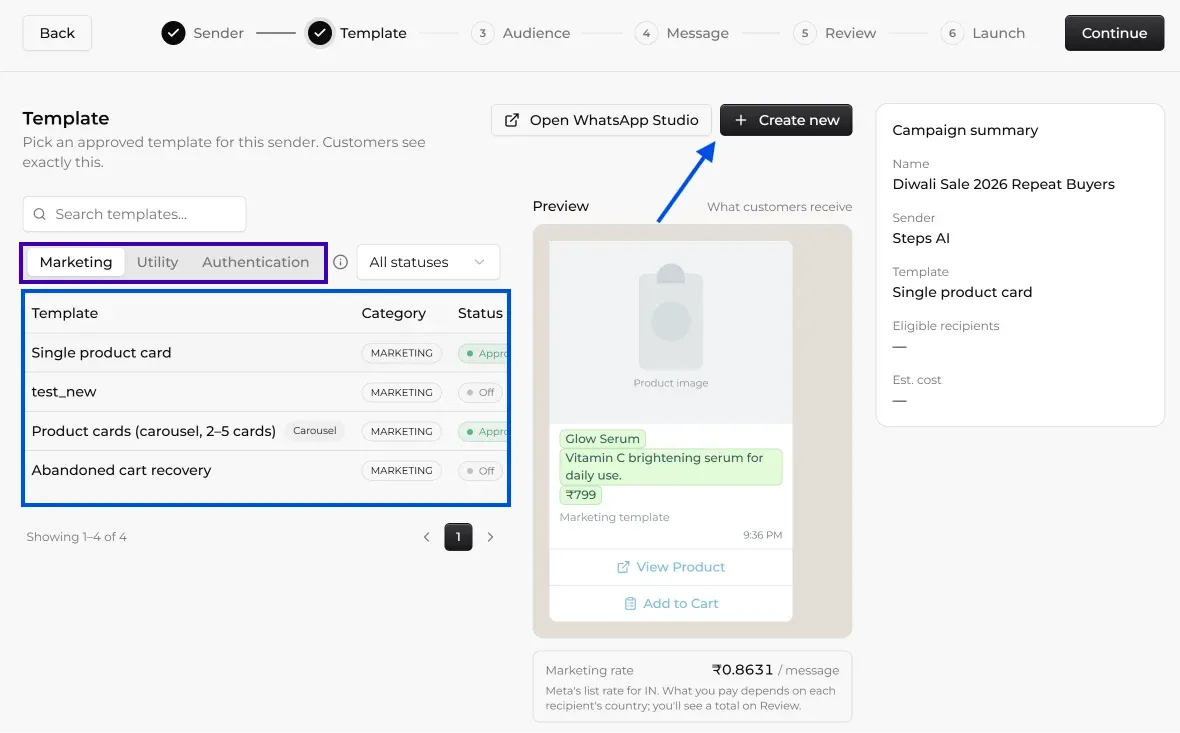1180x733 pixels.
Task: Open WhatsApp Studio
Action: click(601, 120)
